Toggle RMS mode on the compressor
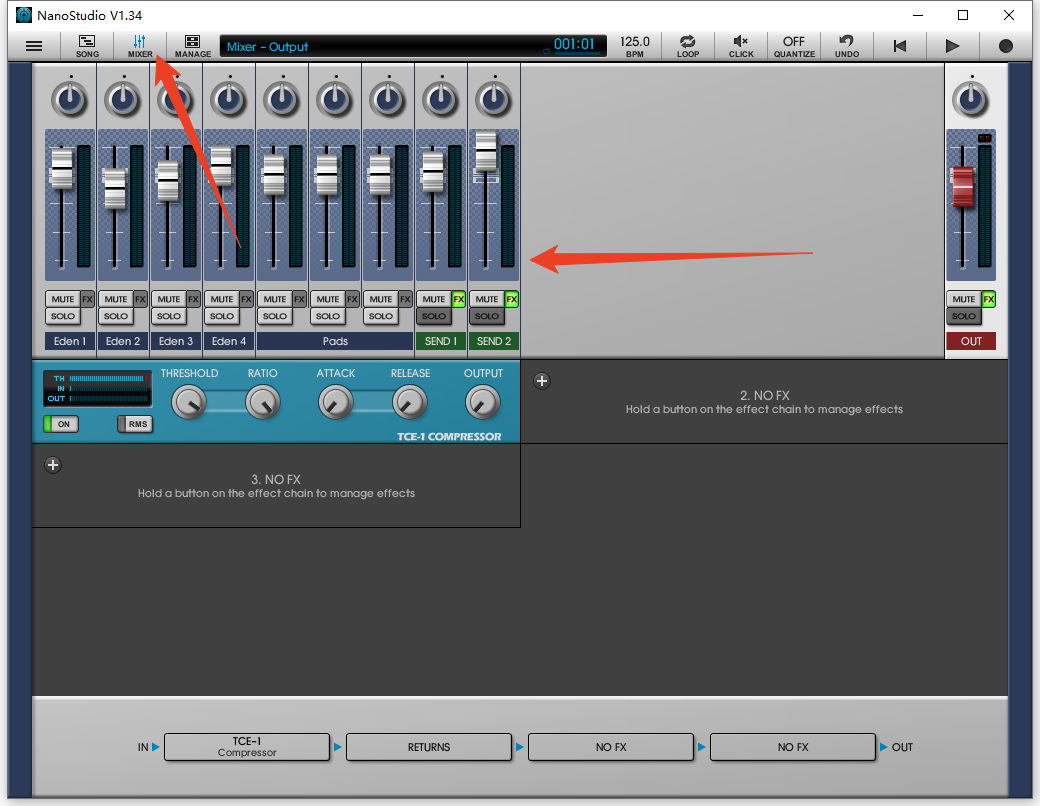The image size is (1040, 806). click(x=135, y=424)
